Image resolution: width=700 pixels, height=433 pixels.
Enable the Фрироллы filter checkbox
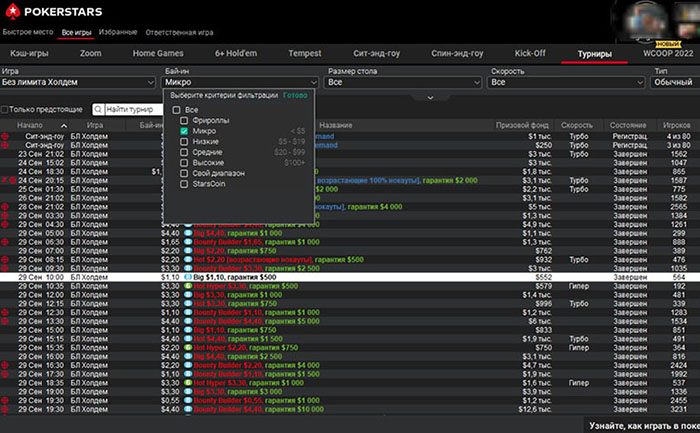click(x=184, y=121)
